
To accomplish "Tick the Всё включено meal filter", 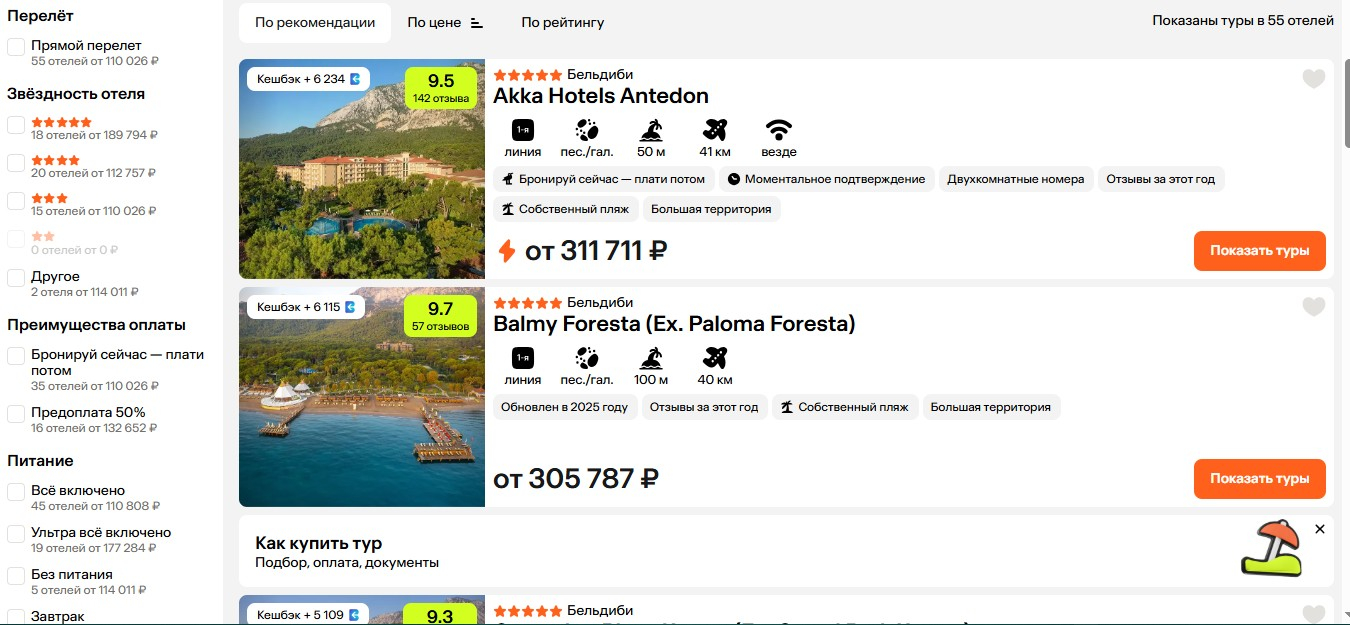I will tap(16, 492).
